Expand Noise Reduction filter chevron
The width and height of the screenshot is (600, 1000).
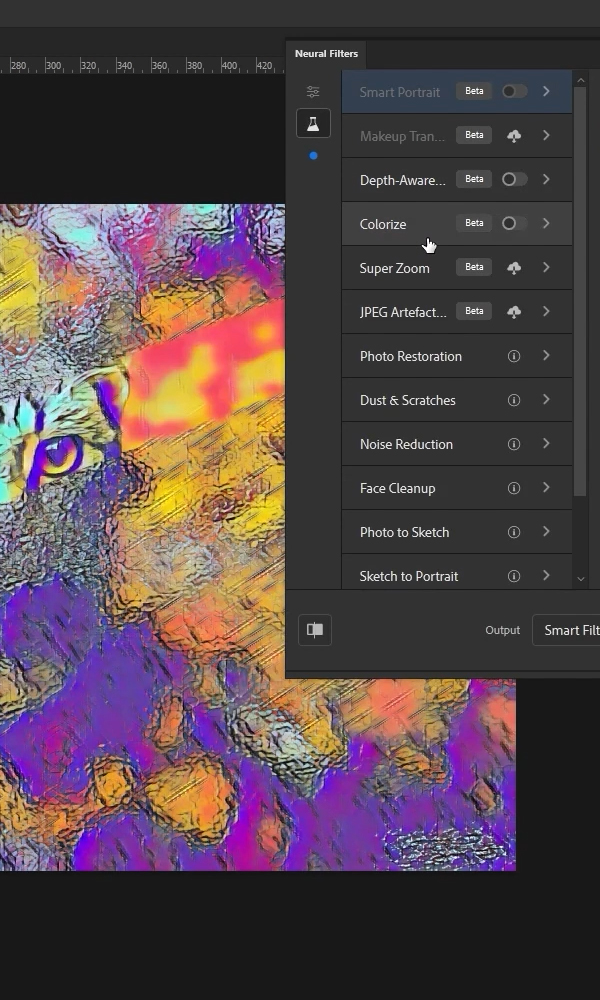tap(546, 443)
